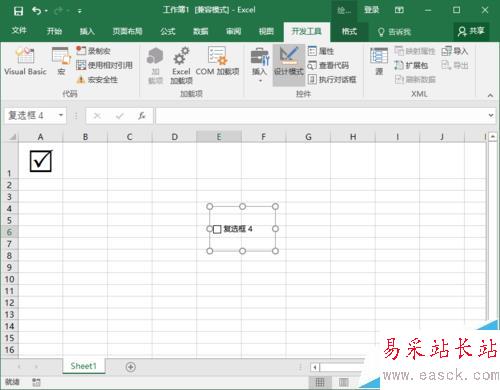The width and height of the screenshot is (500, 390).
Task: Open the Visual Basic editor
Action: coord(25,62)
